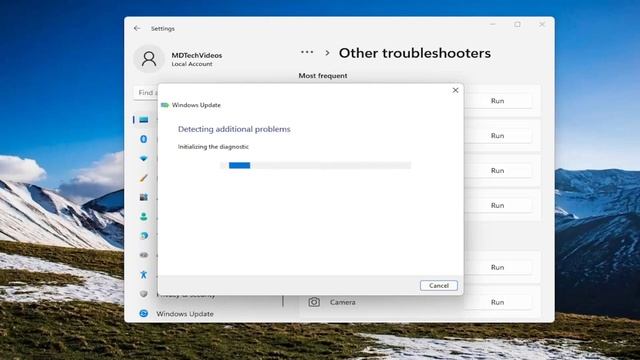Viewport: 640px width, 360px height.
Task: Click the breadcrumb chevron before Other troubleshooters
Action: coord(327,53)
